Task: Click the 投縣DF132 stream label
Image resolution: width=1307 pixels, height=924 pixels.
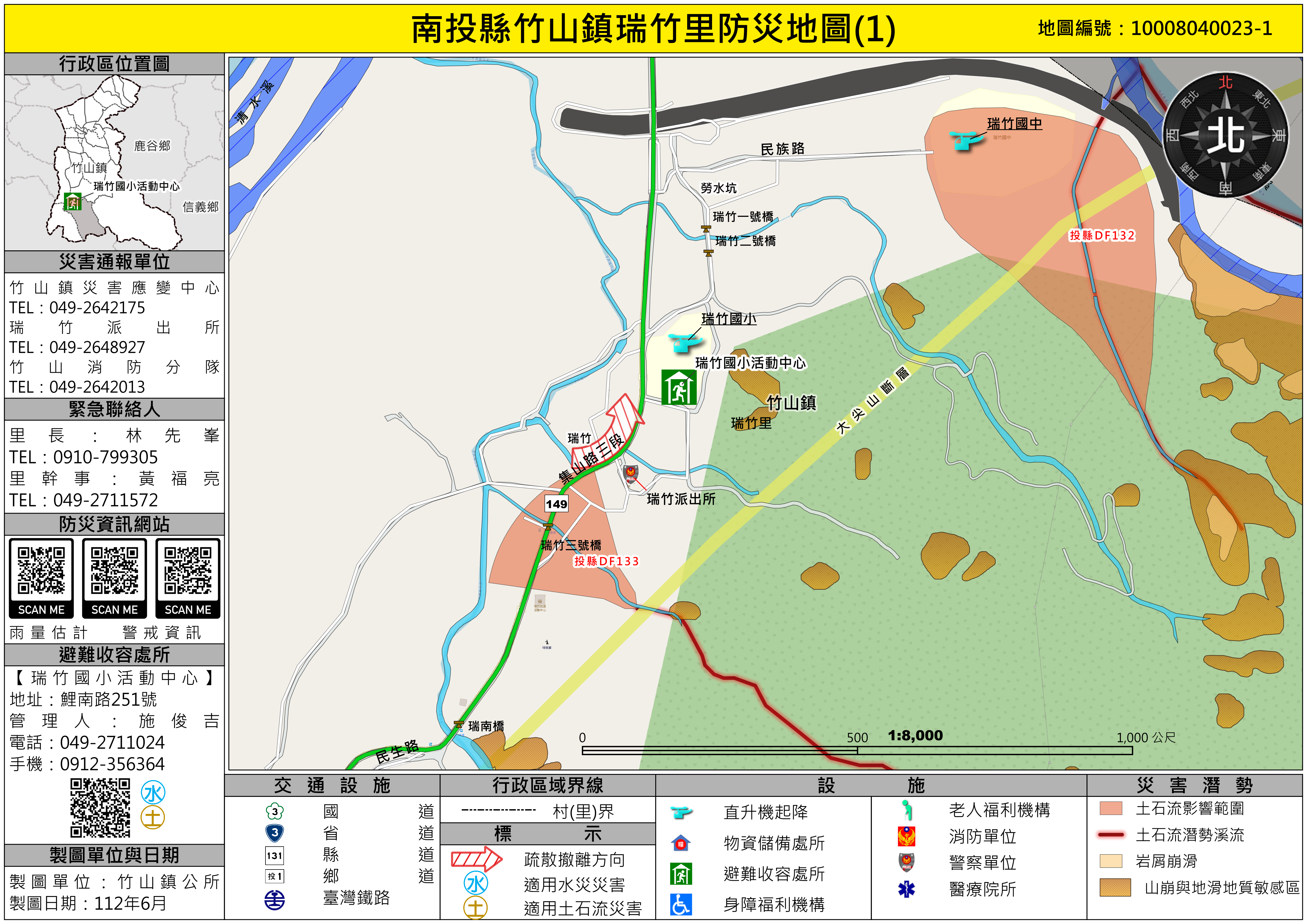Action: 1102,235
